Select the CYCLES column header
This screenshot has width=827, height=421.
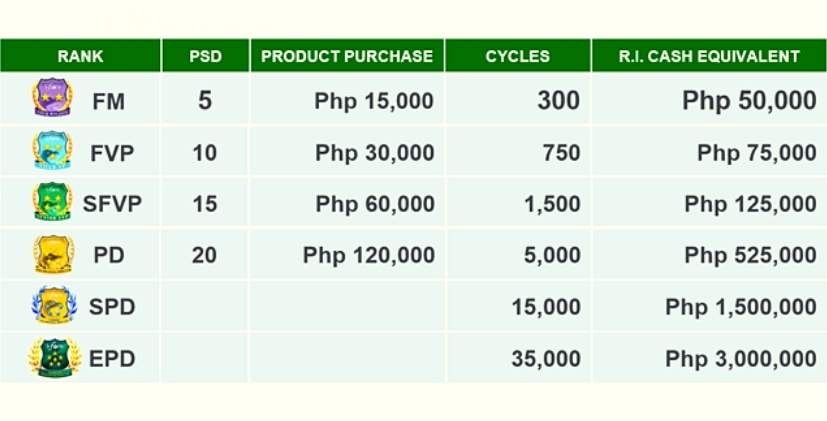click(517, 55)
